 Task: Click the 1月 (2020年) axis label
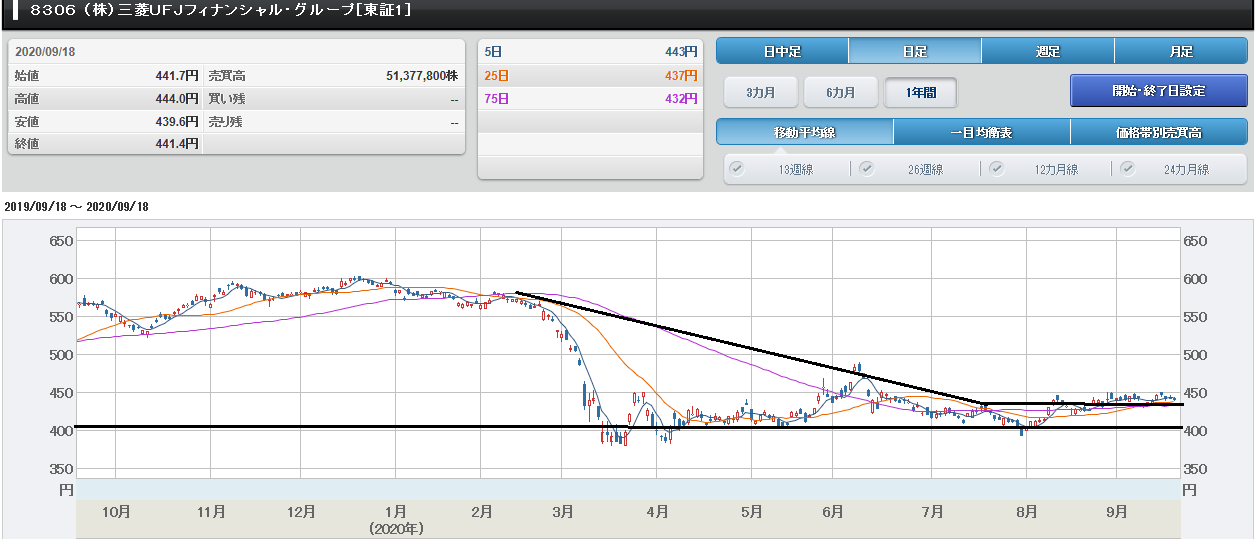point(397,519)
